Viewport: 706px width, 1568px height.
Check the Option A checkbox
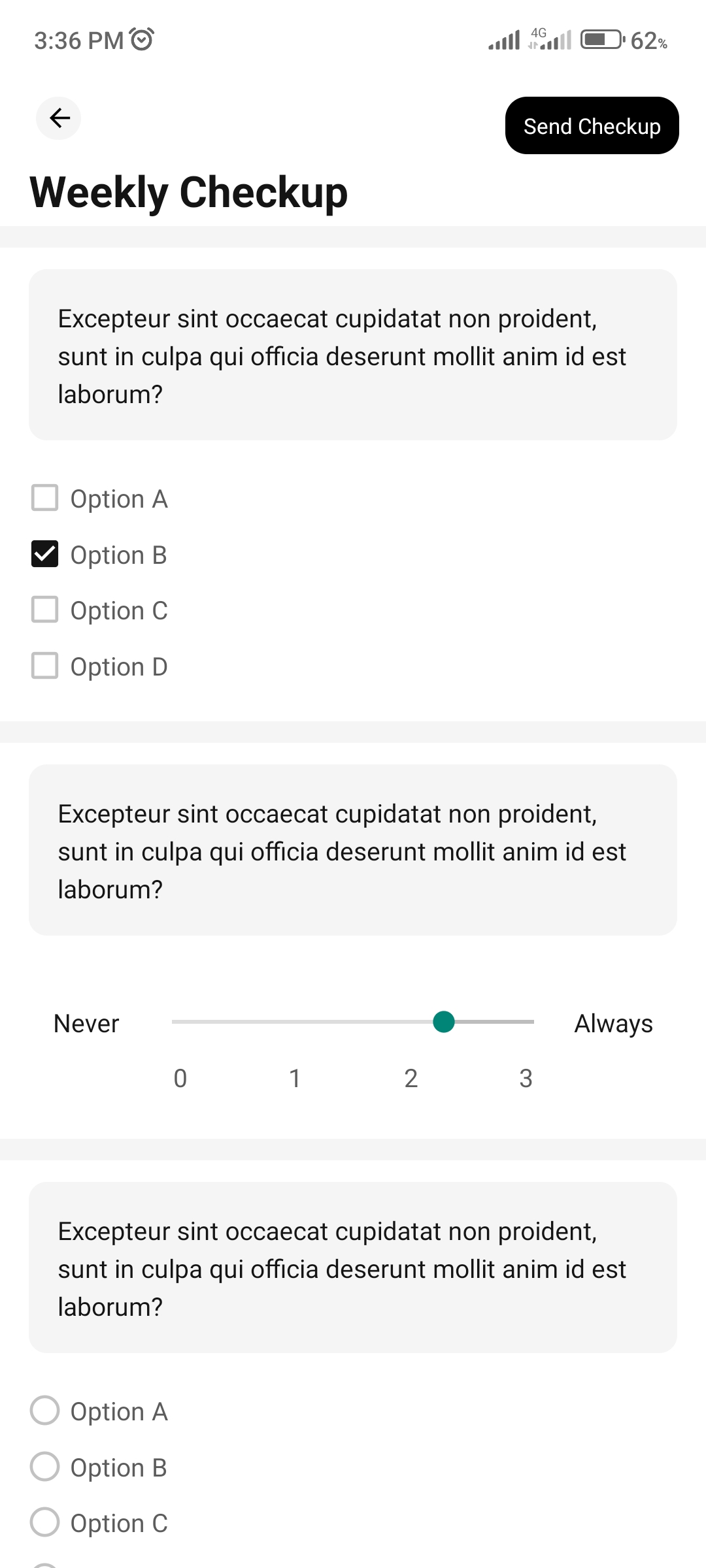pyautogui.click(x=45, y=498)
